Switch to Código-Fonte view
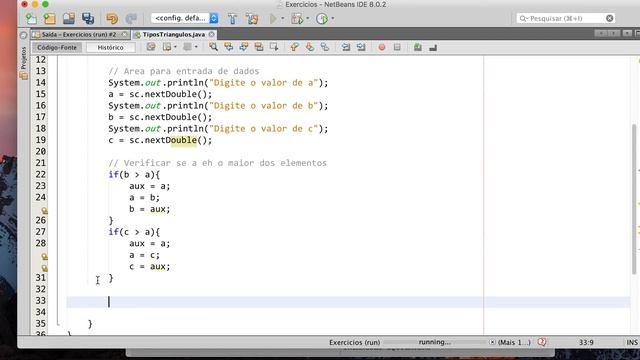This screenshot has height=360, width=640. tap(57, 47)
